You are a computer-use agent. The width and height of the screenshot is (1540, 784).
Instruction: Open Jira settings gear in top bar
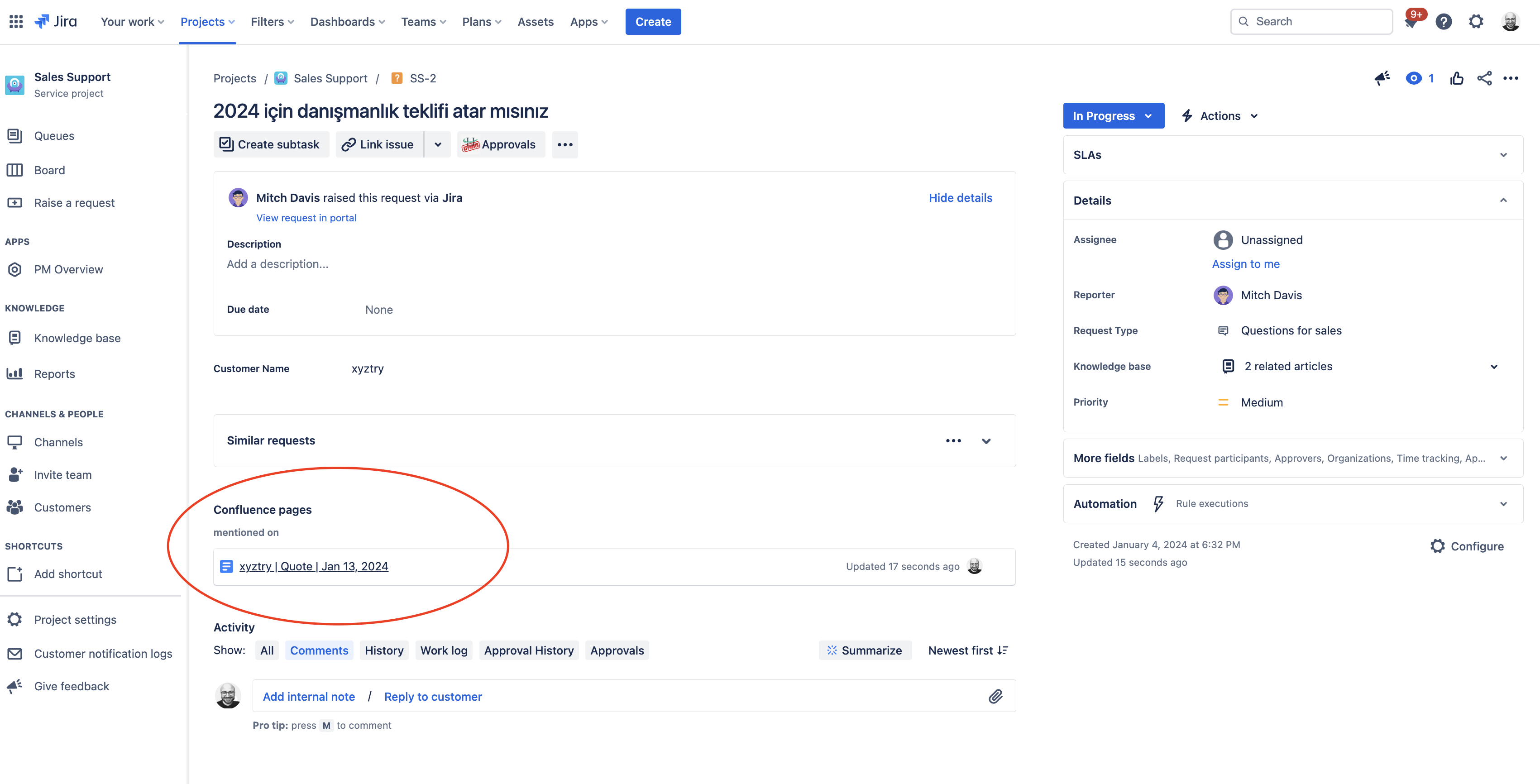coord(1476,22)
